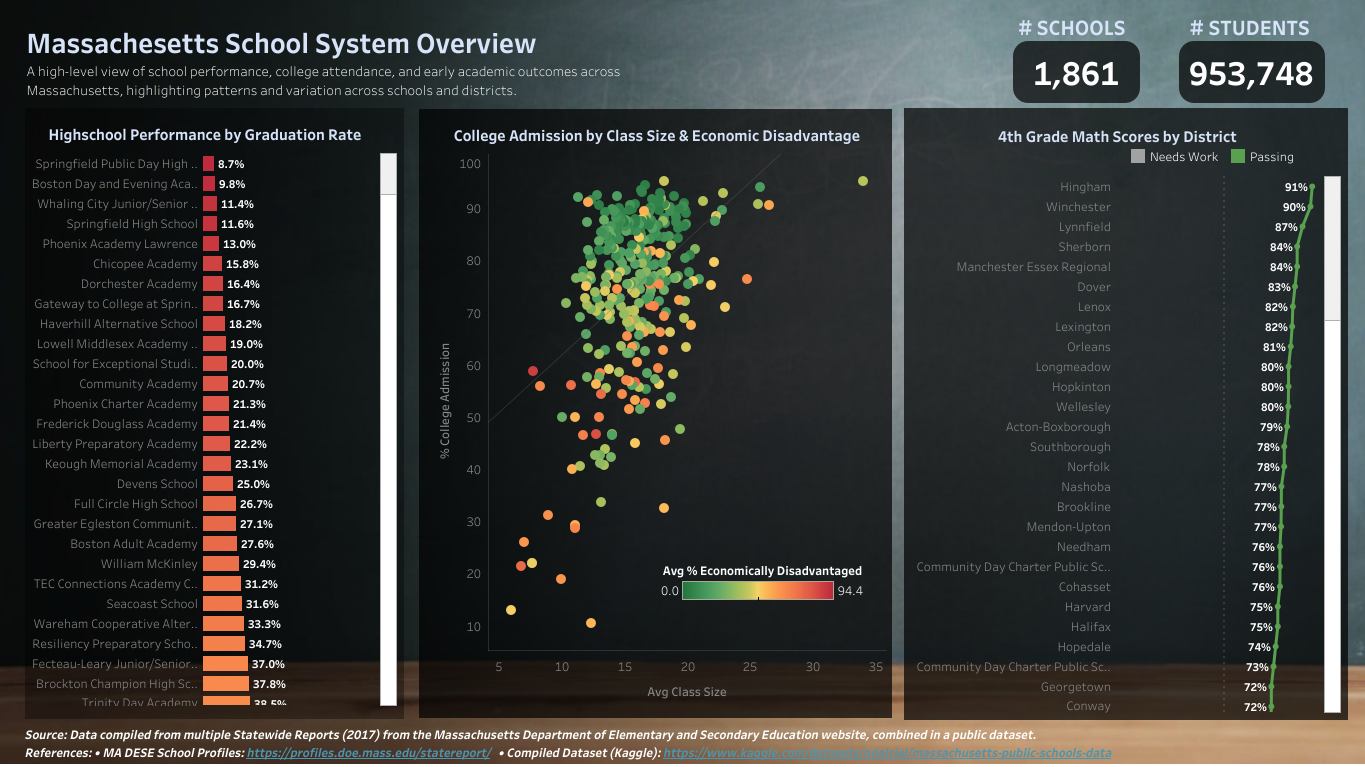Click the # STUDENTS count card
This screenshot has height=767, width=1365.
point(1250,71)
